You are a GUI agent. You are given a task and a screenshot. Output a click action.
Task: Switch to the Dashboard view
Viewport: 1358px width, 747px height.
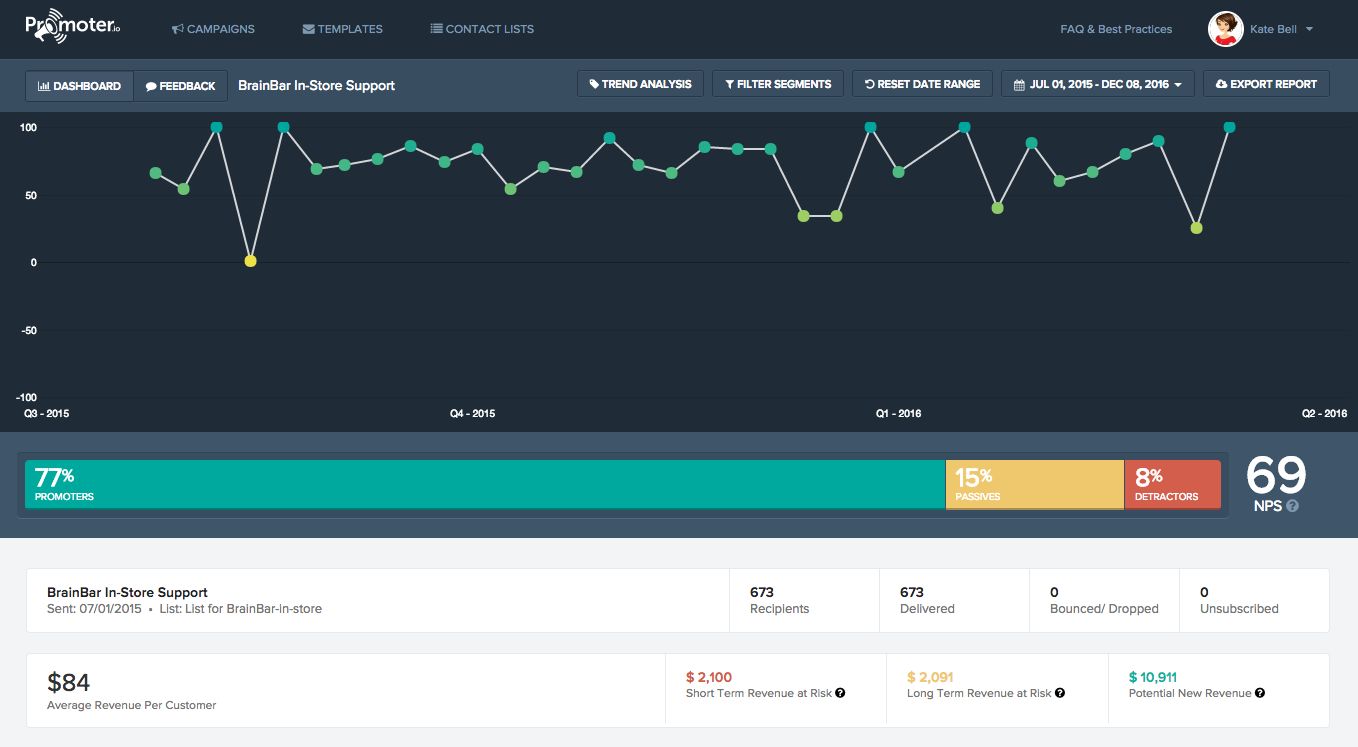[79, 86]
